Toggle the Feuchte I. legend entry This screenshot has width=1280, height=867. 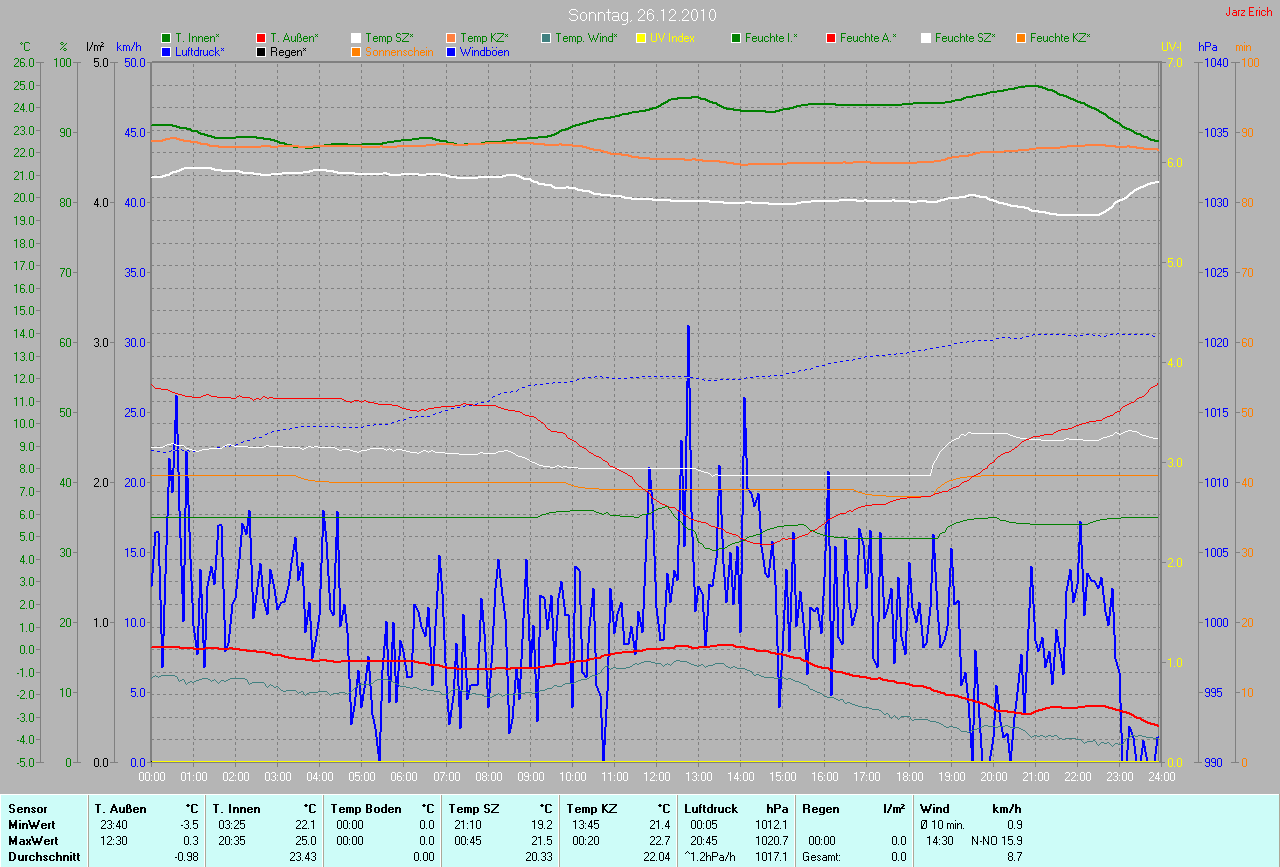coord(771,38)
